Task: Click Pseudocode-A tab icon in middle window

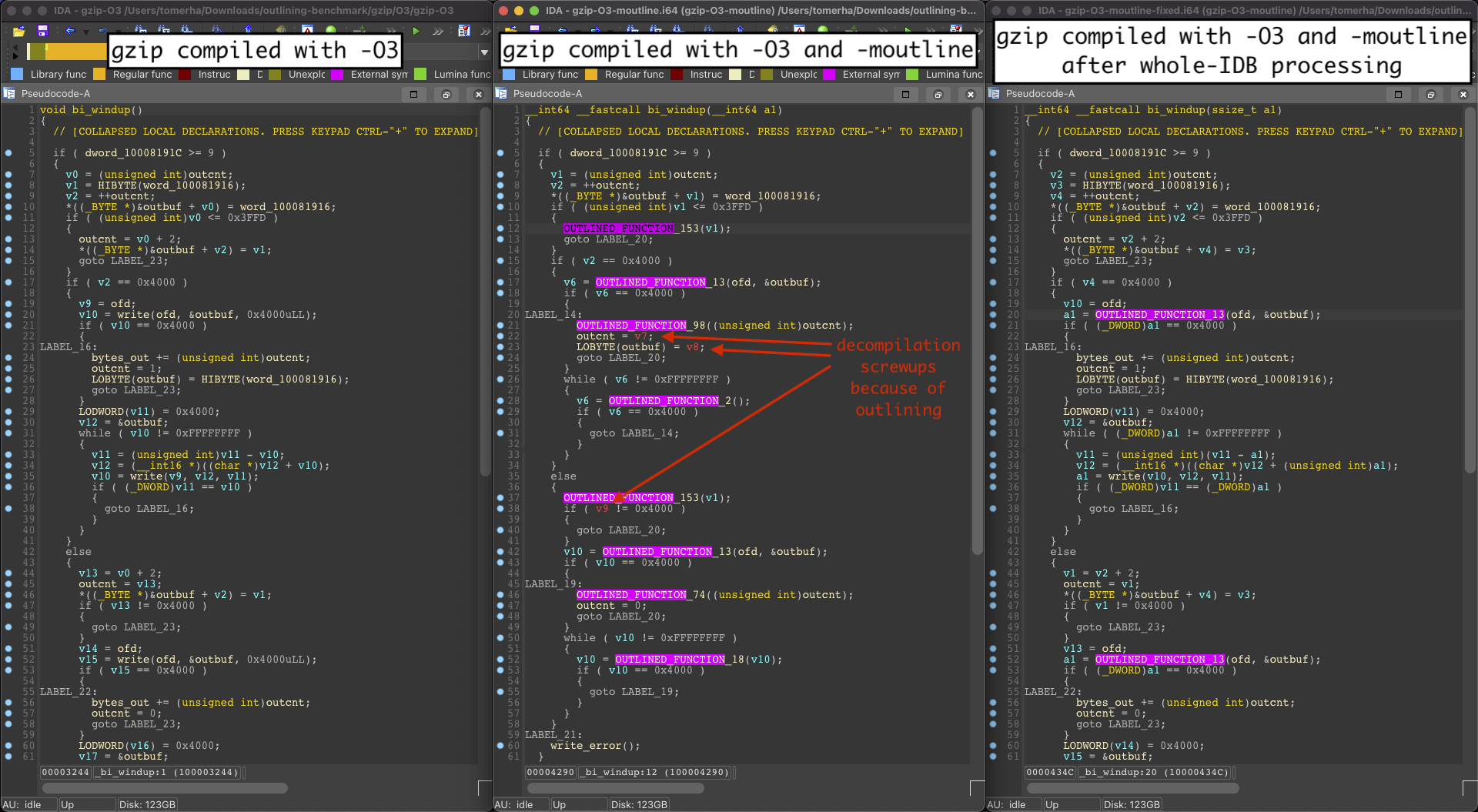Action: (x=501, y=94)
